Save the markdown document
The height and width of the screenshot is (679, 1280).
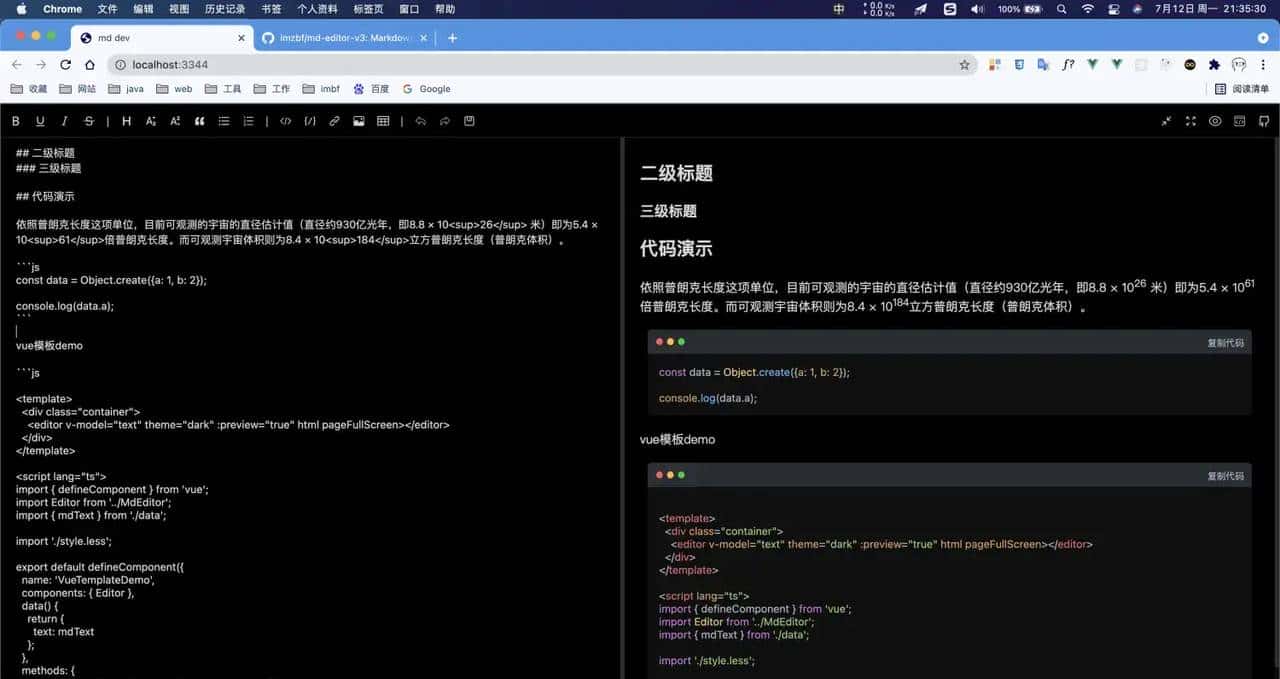pyautogui.click(x=468, y=121)
